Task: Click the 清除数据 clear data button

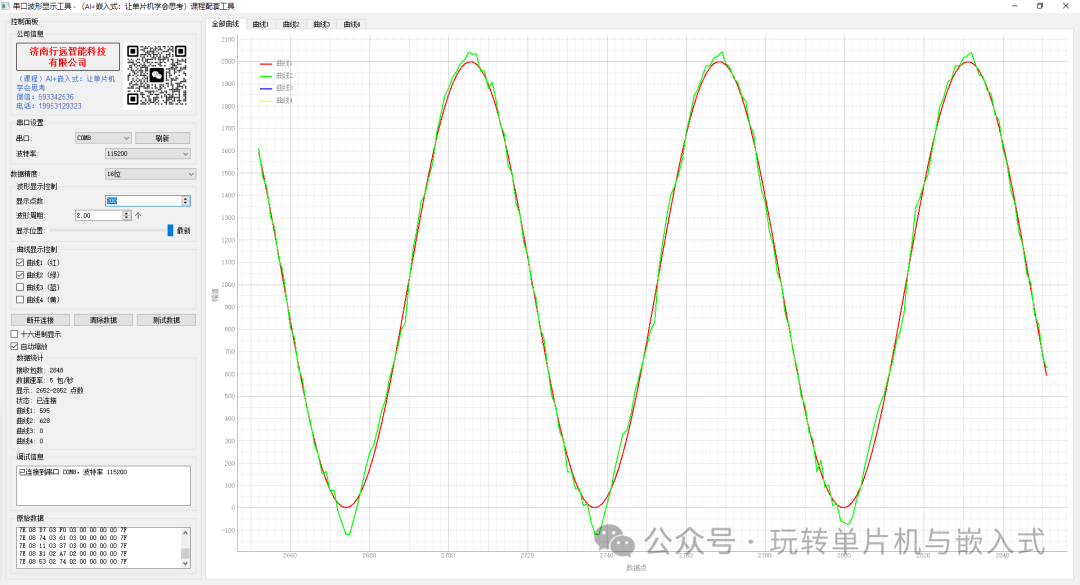Action: coord(103,320)
